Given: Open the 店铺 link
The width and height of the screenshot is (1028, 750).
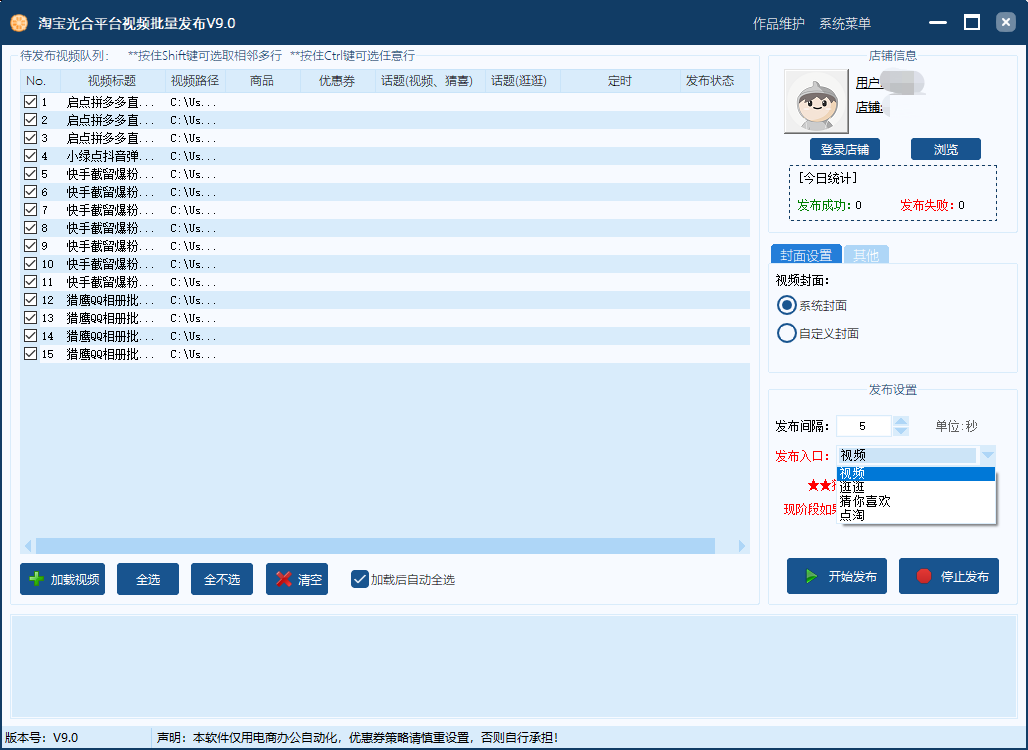Looking at the screenshot, I should coord(869,107).
